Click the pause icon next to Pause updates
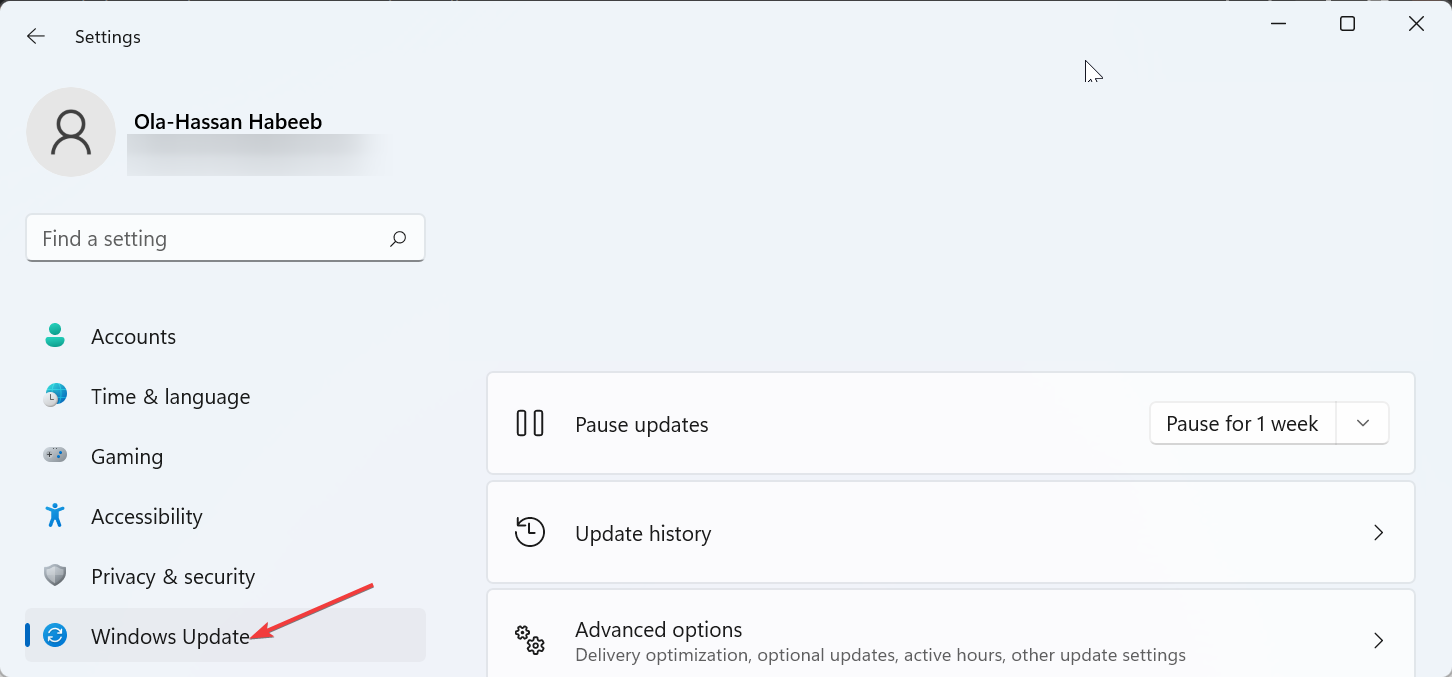 pyautogui.click(x=530, y=423)
